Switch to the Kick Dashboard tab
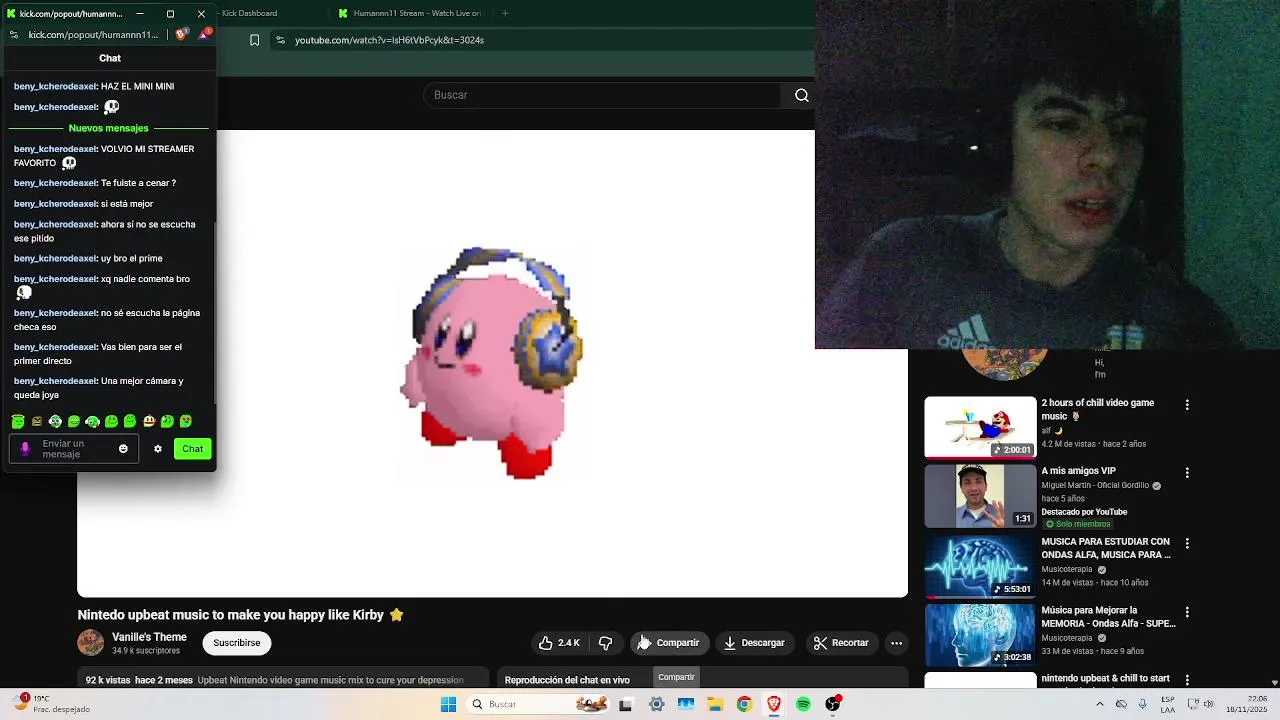The height and width of the screenshot is (720, 1280). point(249,13)
